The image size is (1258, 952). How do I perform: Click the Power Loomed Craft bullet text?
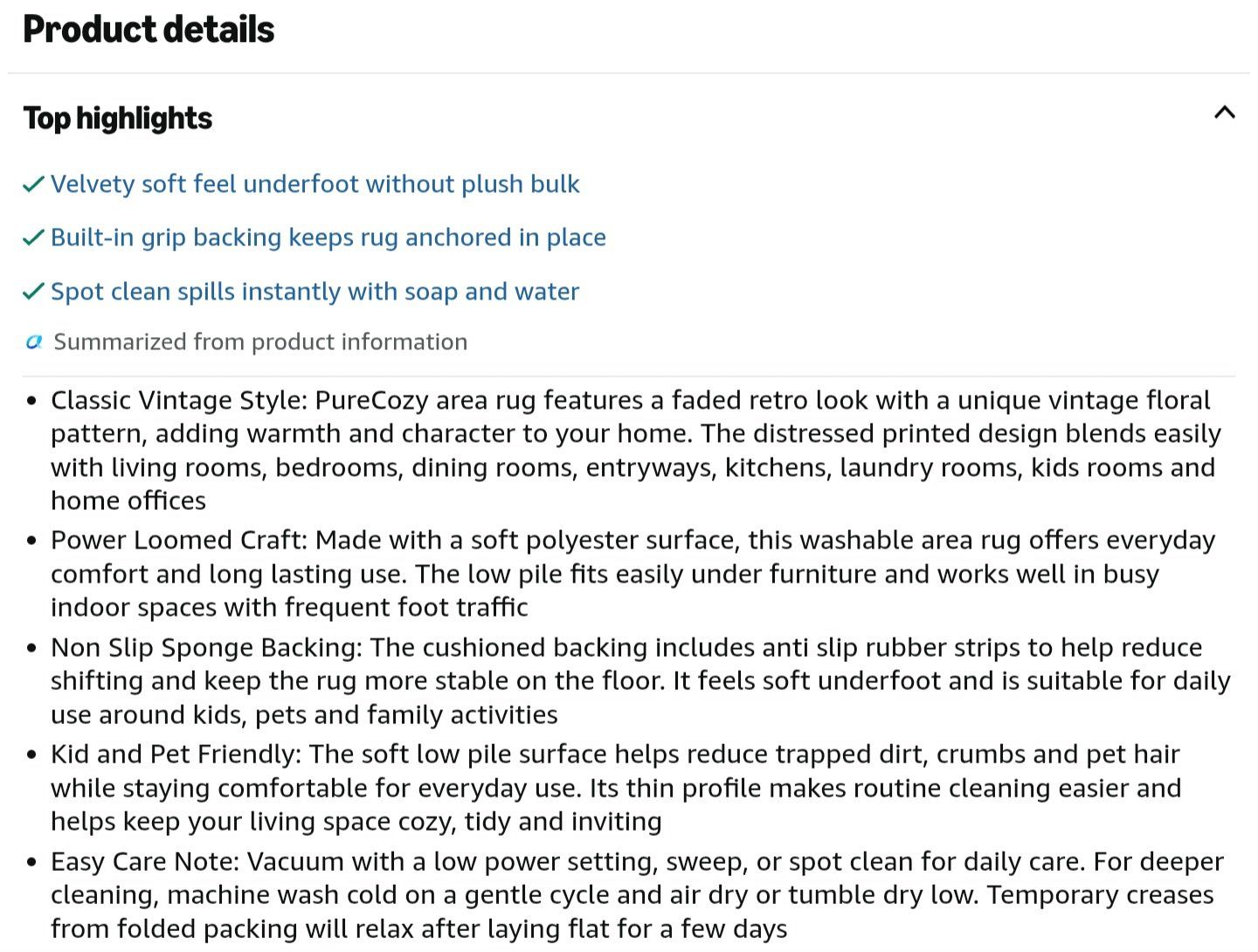(632, 573)
